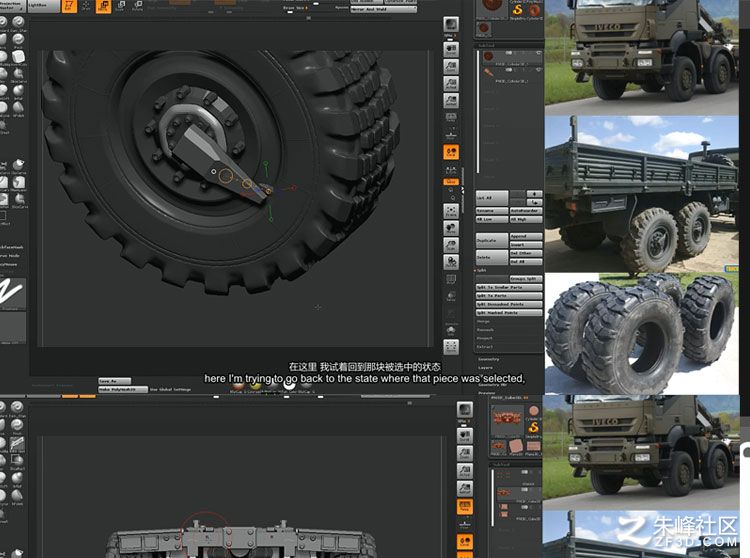
Task: Click Split Masked Points
Action: [x=509, y=313]
